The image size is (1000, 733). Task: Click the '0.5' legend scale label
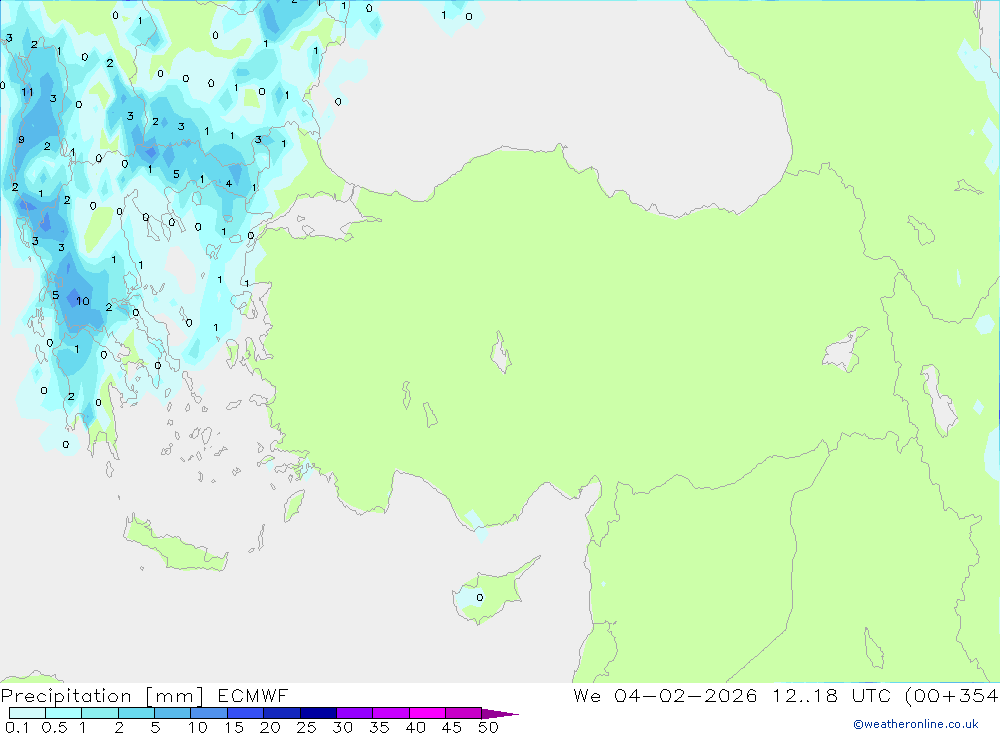coord(54,727)
